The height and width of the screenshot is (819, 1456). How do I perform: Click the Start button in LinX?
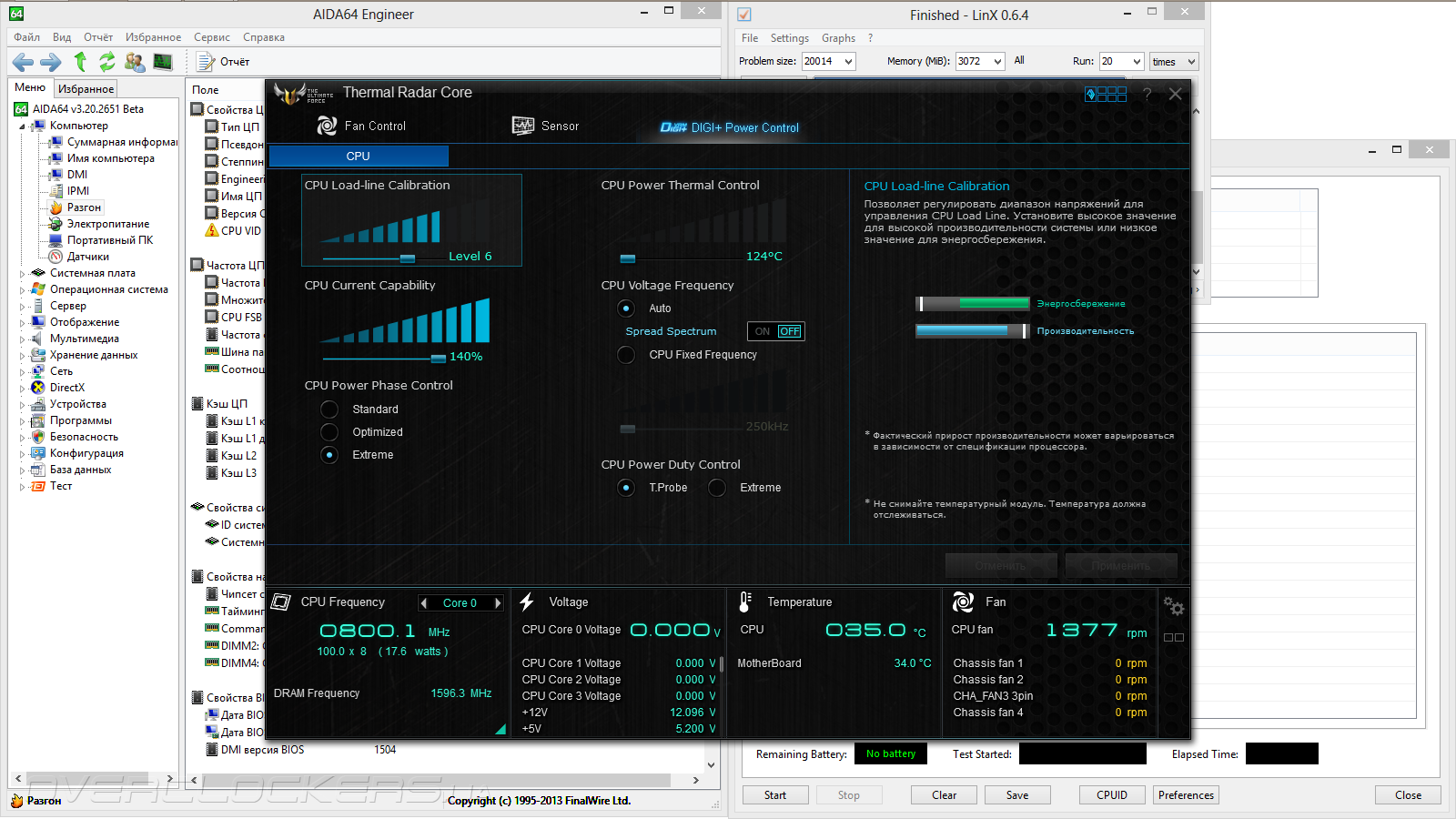(774, 795)
